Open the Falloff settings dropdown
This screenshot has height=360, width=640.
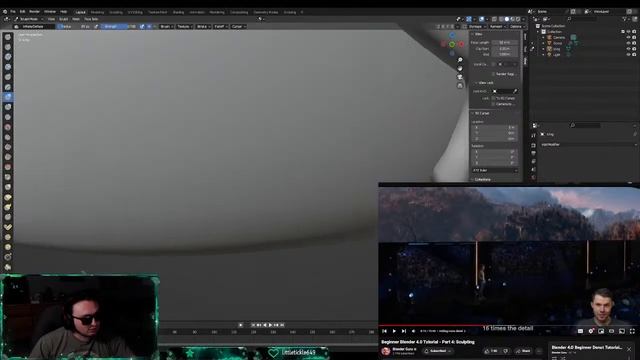point(220,27)
